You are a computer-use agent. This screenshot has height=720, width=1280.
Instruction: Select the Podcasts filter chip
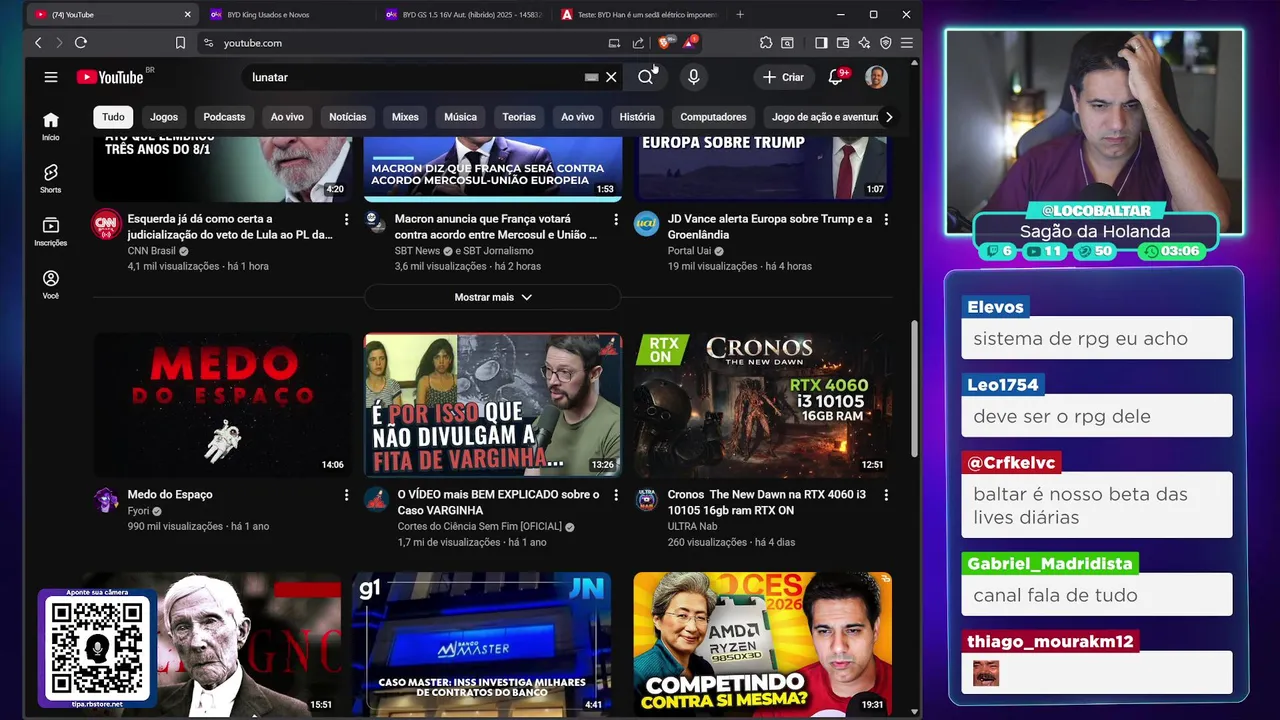[x=224, y=117]
